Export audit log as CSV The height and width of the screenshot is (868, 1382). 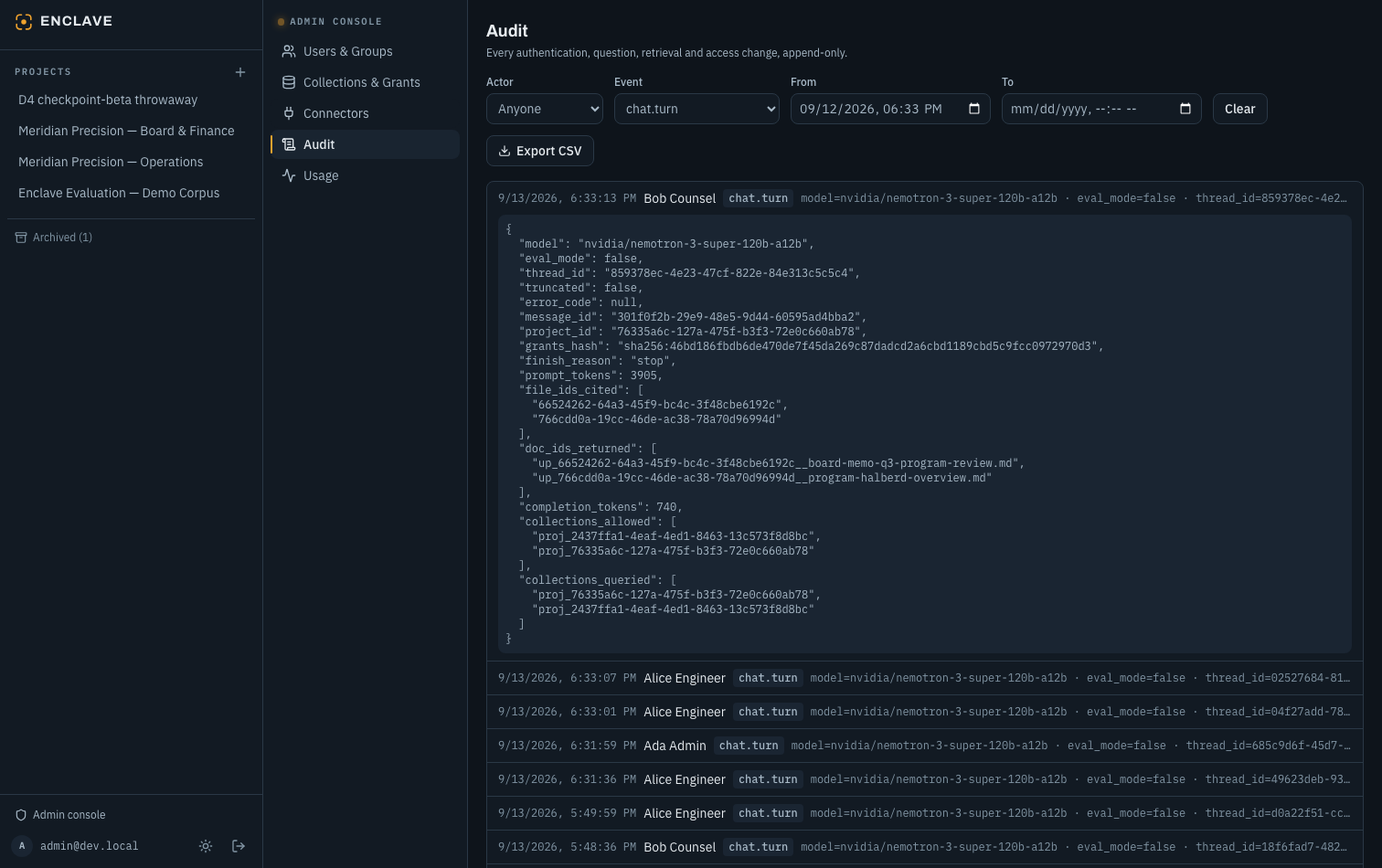click(540, 151)
